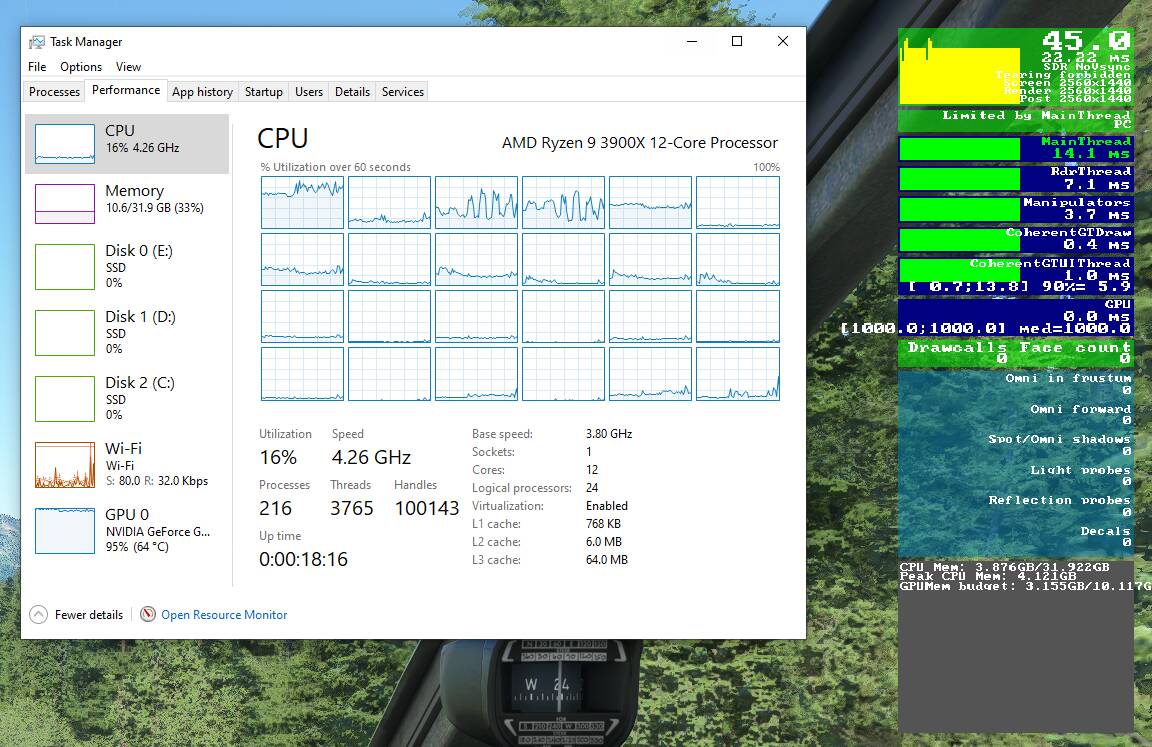Screen dimensions: 1152x747
Task: Switch to the Processes tab
Action: point(54,92)
